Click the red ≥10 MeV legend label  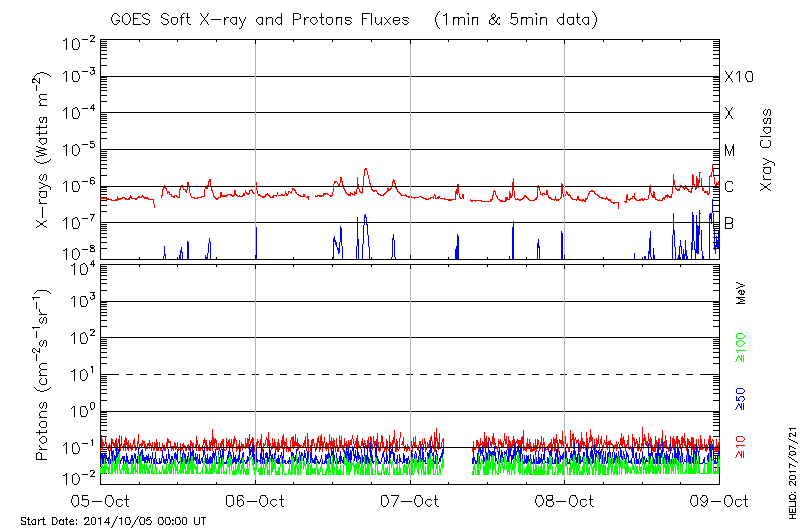741,447
